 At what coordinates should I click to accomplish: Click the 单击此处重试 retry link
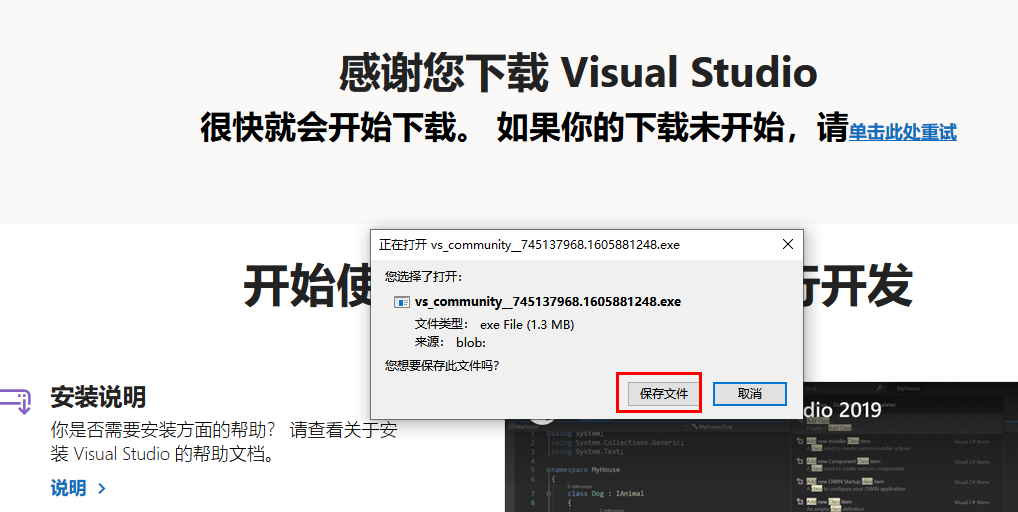(902, 132)
